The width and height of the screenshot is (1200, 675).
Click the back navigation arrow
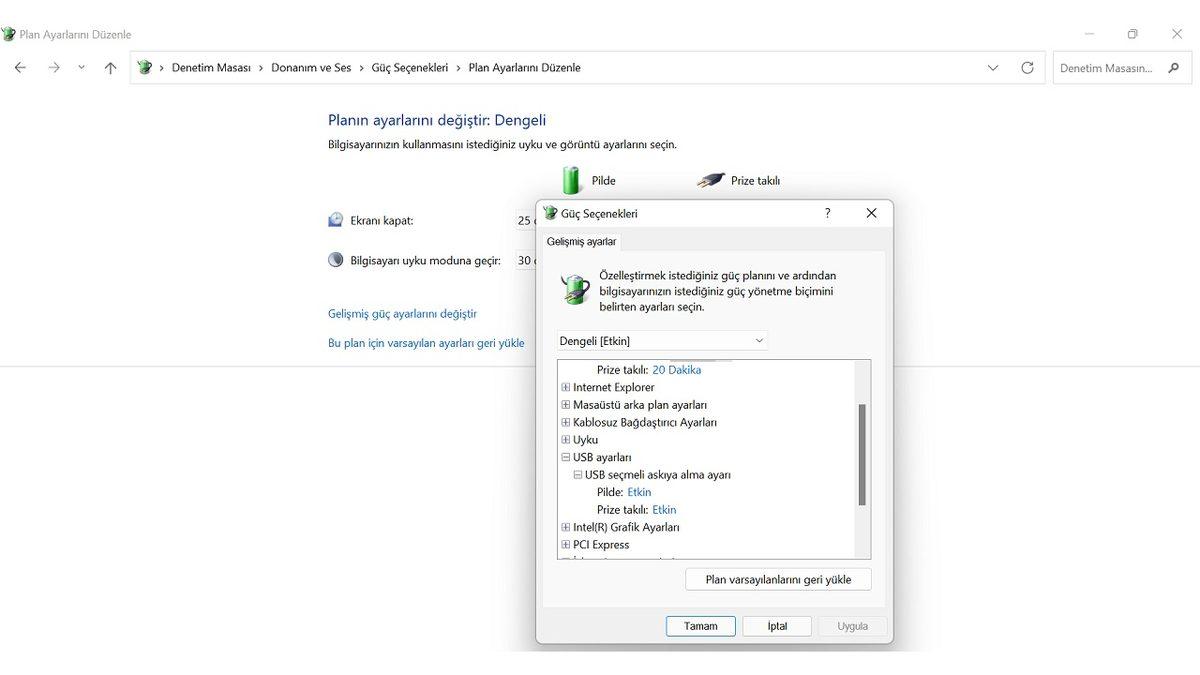(x=19, y=67)
